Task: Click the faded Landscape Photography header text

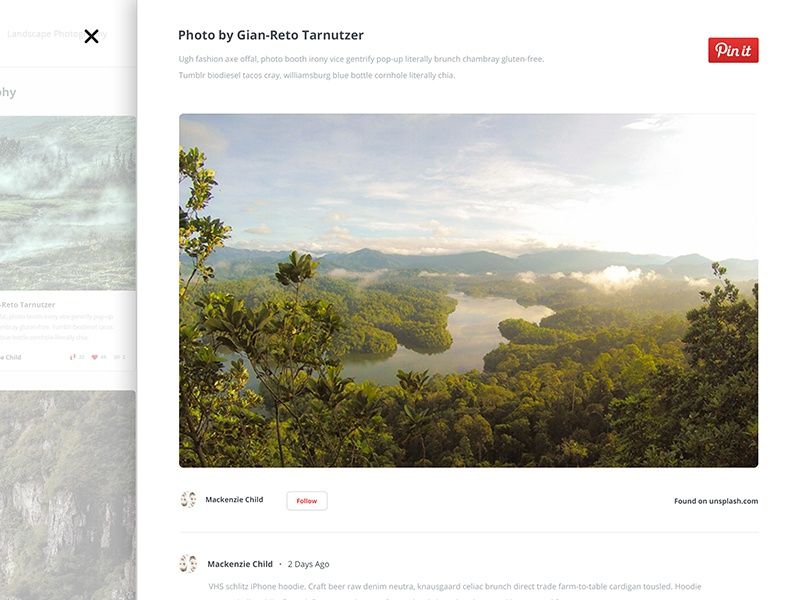Action: [57, 34]
